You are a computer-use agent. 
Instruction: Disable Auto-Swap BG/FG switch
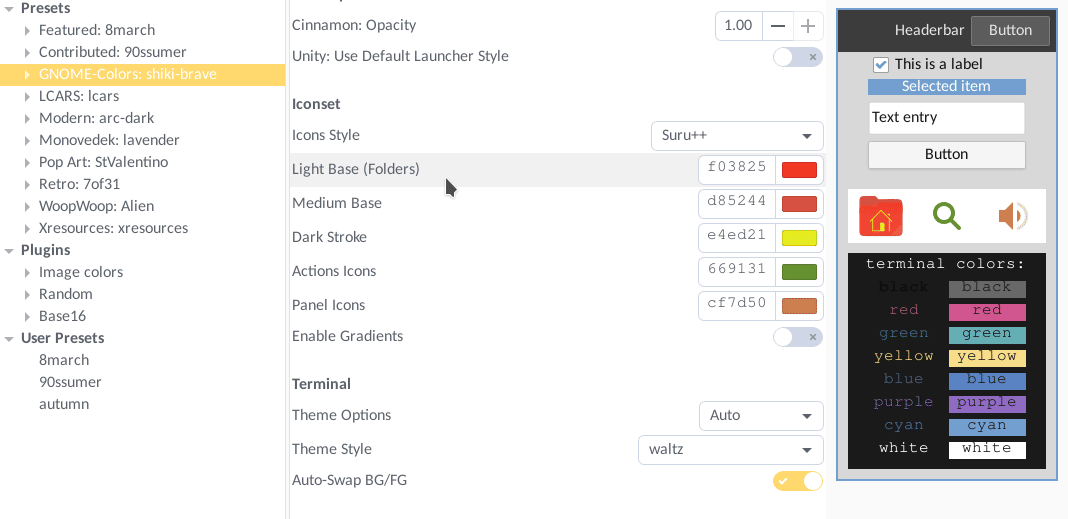coord(798,481)
